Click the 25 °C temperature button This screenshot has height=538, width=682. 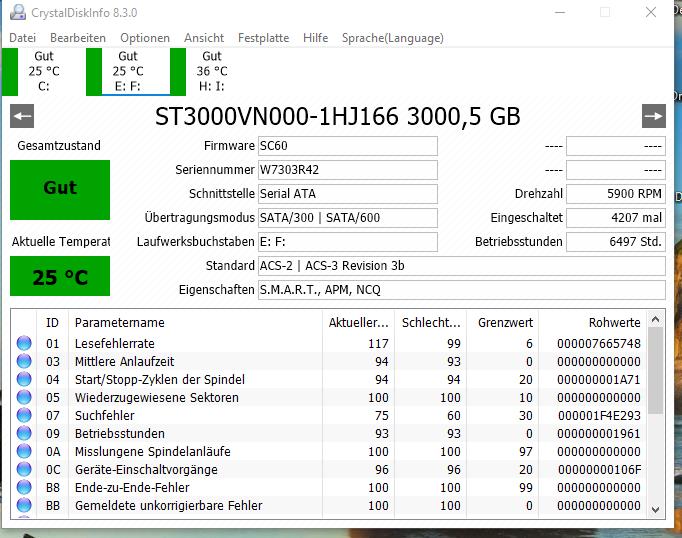click(60, 276)
